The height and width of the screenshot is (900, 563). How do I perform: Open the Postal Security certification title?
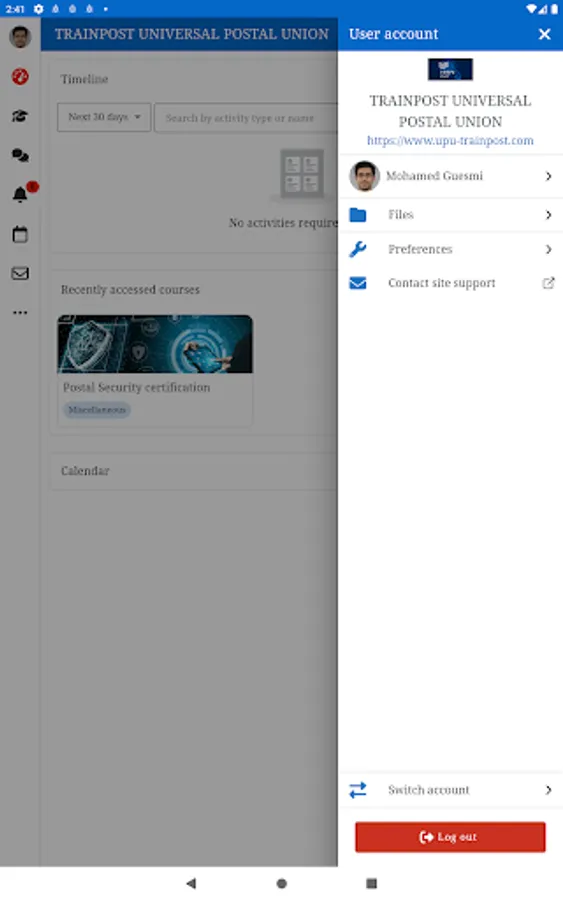[x=137, y=387]
